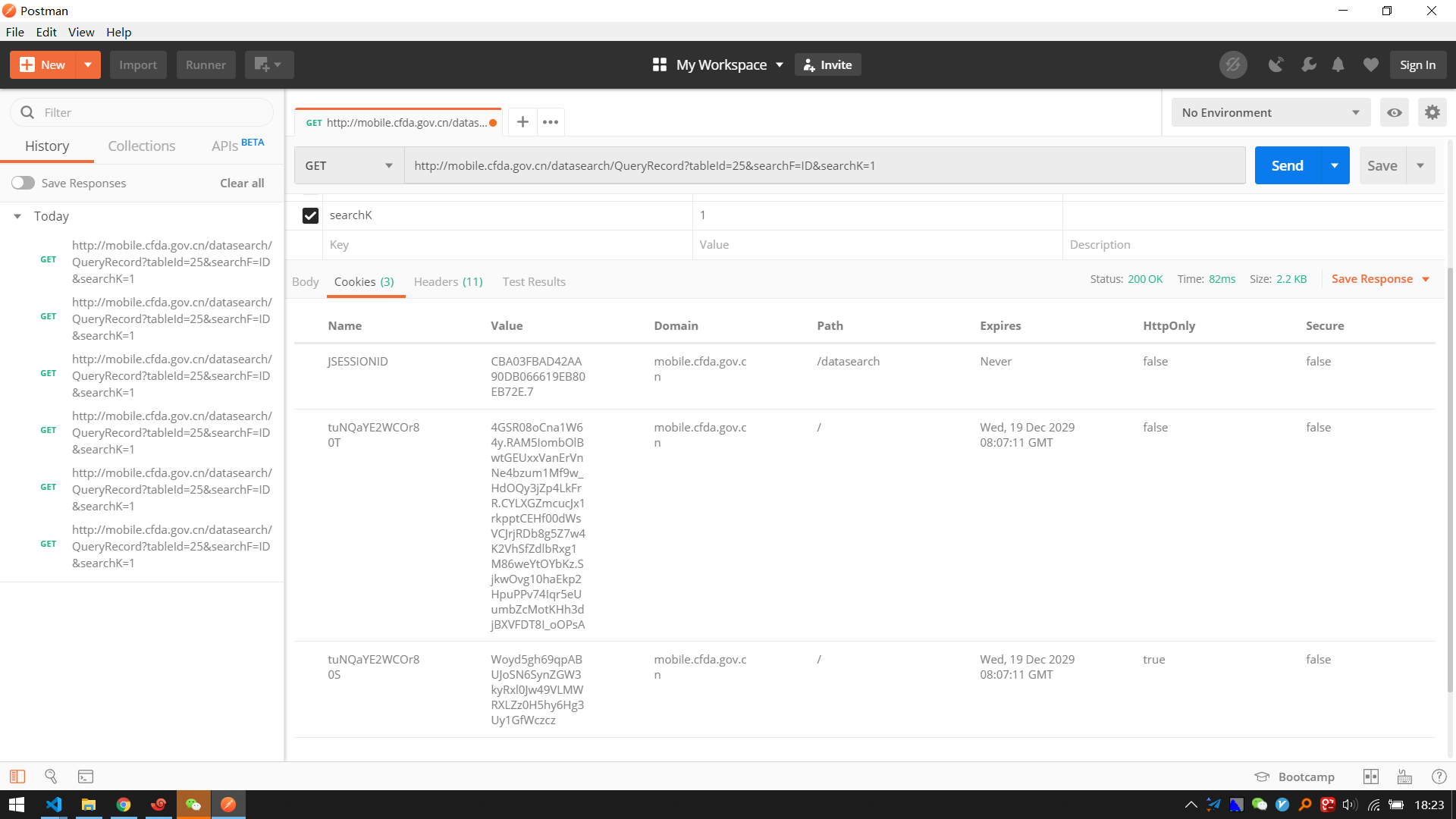This screenshot has height=819, width=1456.
Task: Toggle the sidebar icon in status bar
Action: (17, 777)
